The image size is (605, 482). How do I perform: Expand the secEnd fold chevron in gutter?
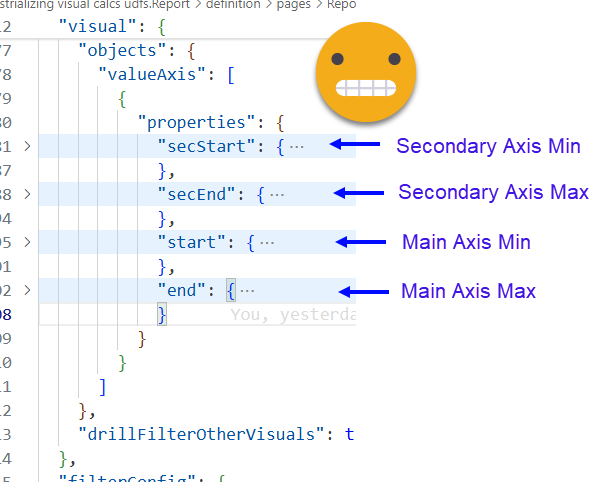click(27, 194)
